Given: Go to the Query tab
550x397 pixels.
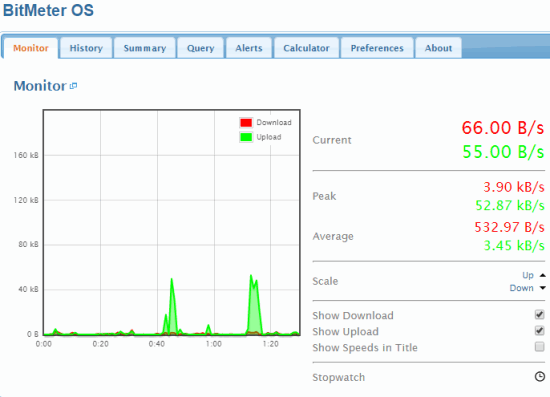Looking at the screenshot, I should 201,48.
